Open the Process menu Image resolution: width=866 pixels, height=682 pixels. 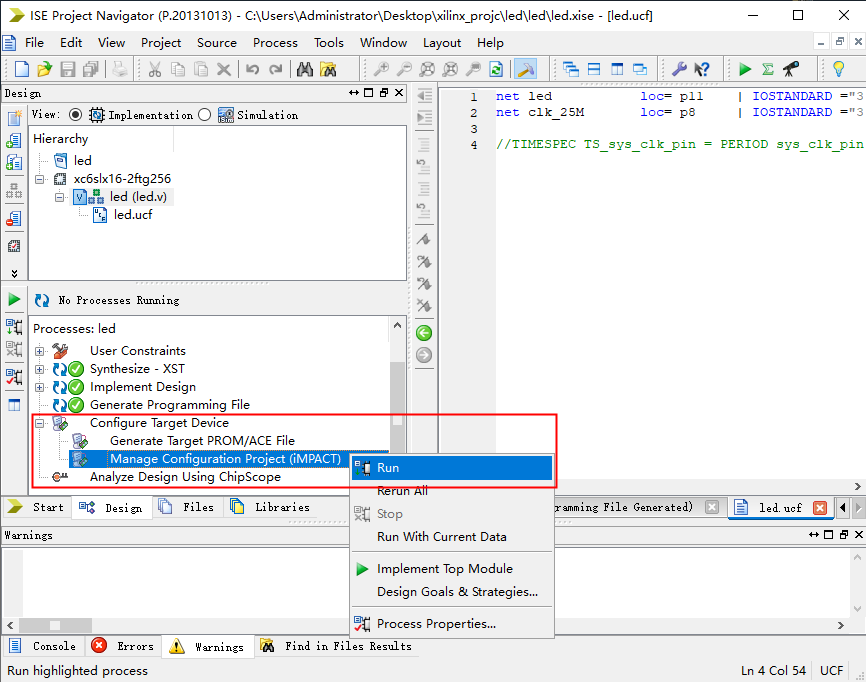(x=275, y=43)
